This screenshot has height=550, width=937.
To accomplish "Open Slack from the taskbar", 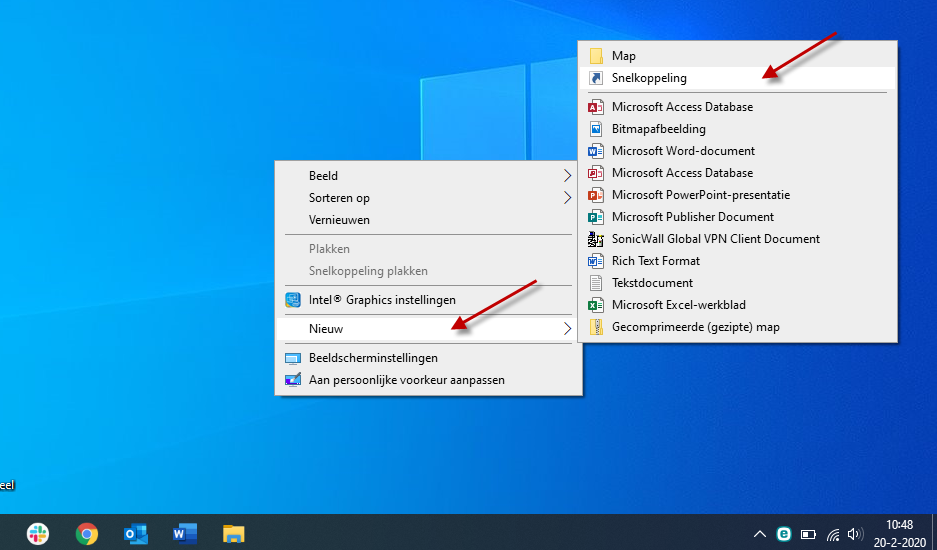I will (x=38, y=533).
